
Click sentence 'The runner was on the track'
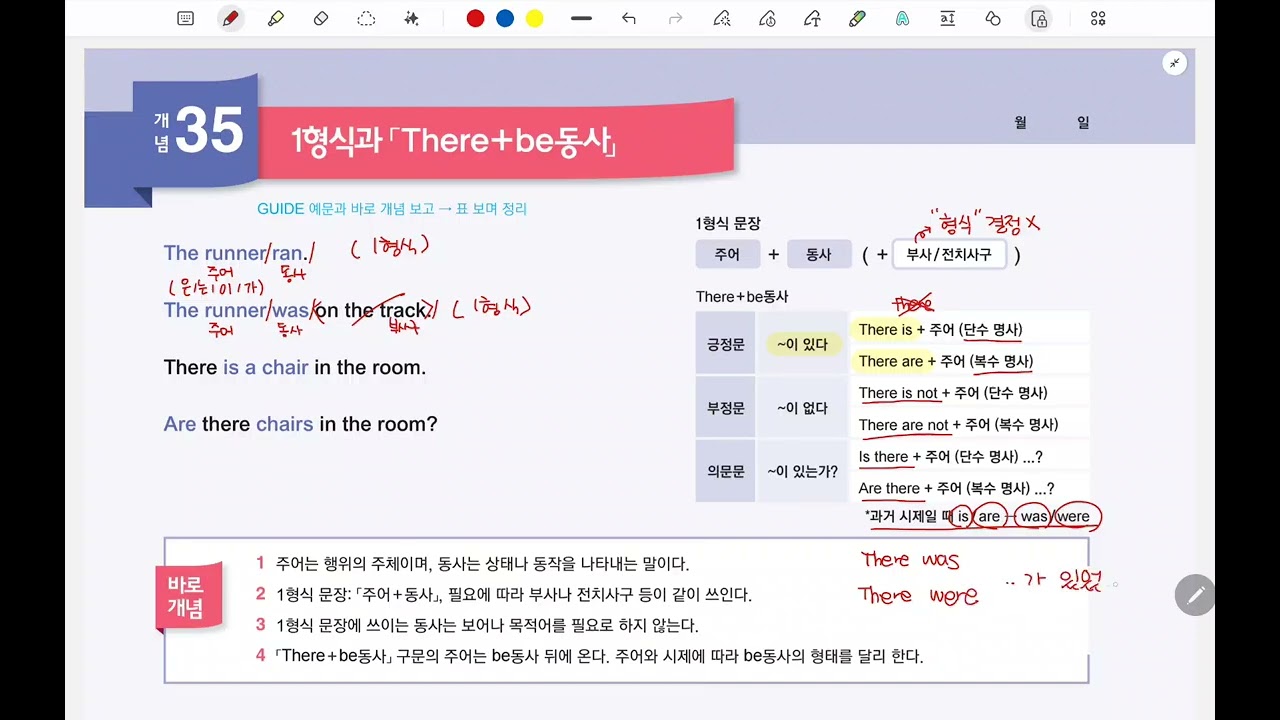coord(297,310)
